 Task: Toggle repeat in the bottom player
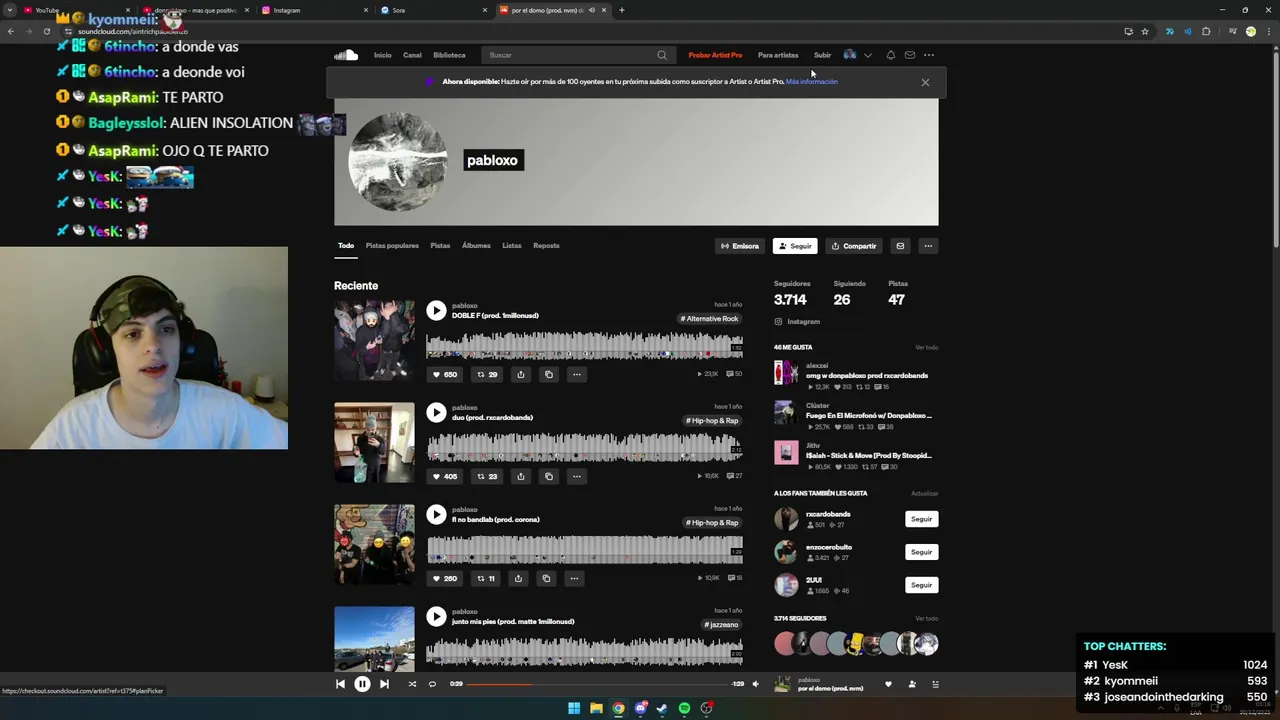coord(432,684)
